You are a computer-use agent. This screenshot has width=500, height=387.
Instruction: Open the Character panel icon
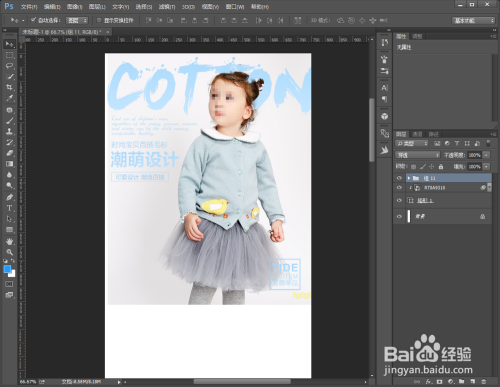[x=385, y=88]
